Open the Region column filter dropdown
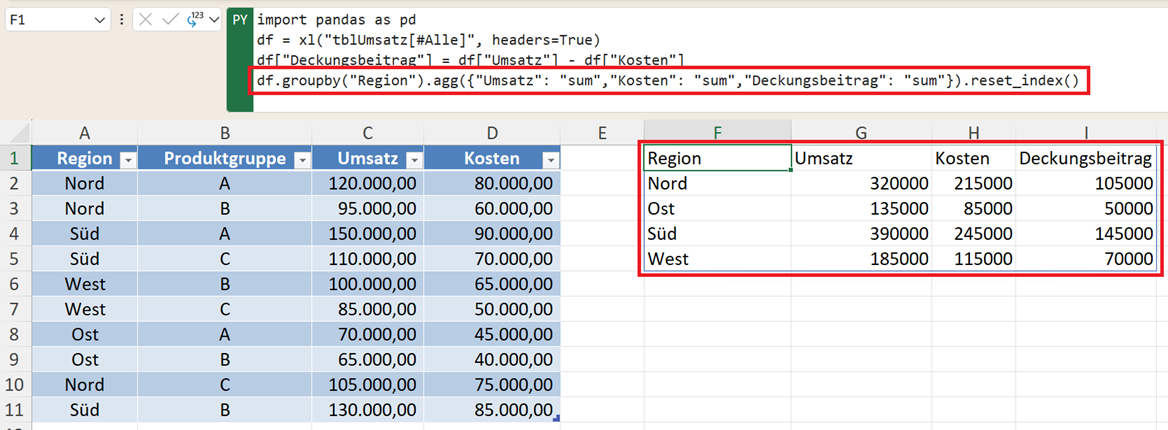This screenshot has width=1168, height=430. click(x=127, y=159)
